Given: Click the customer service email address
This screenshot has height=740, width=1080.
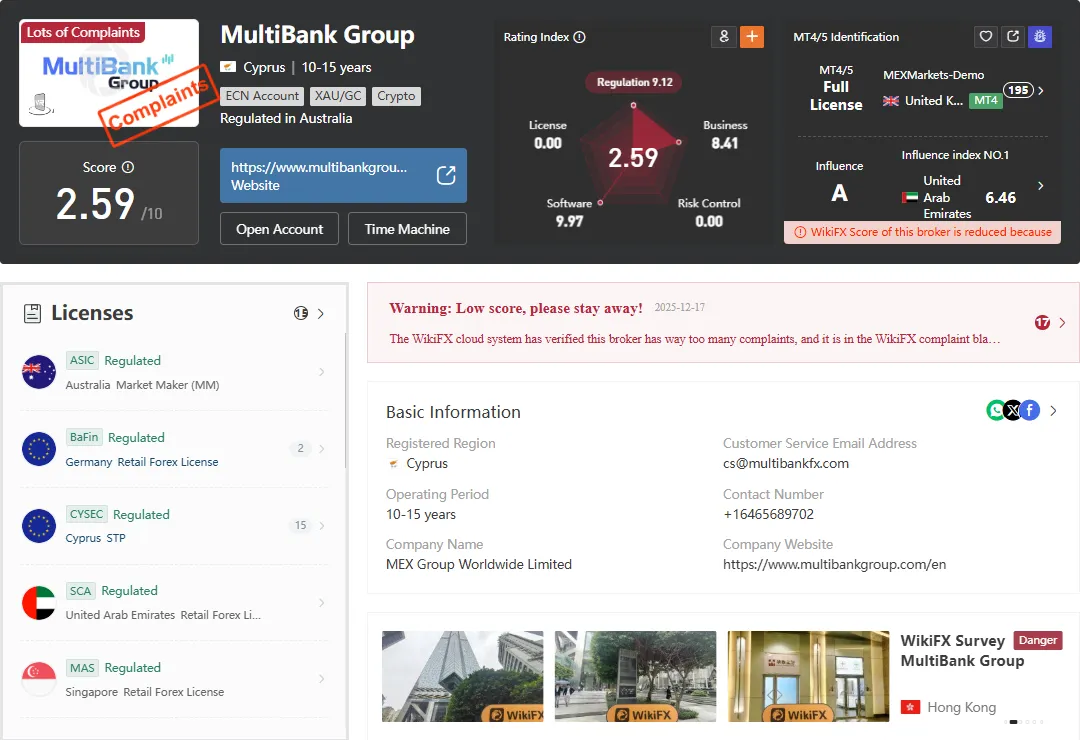Looking at the screenshot, I should (x=786, y=464).
